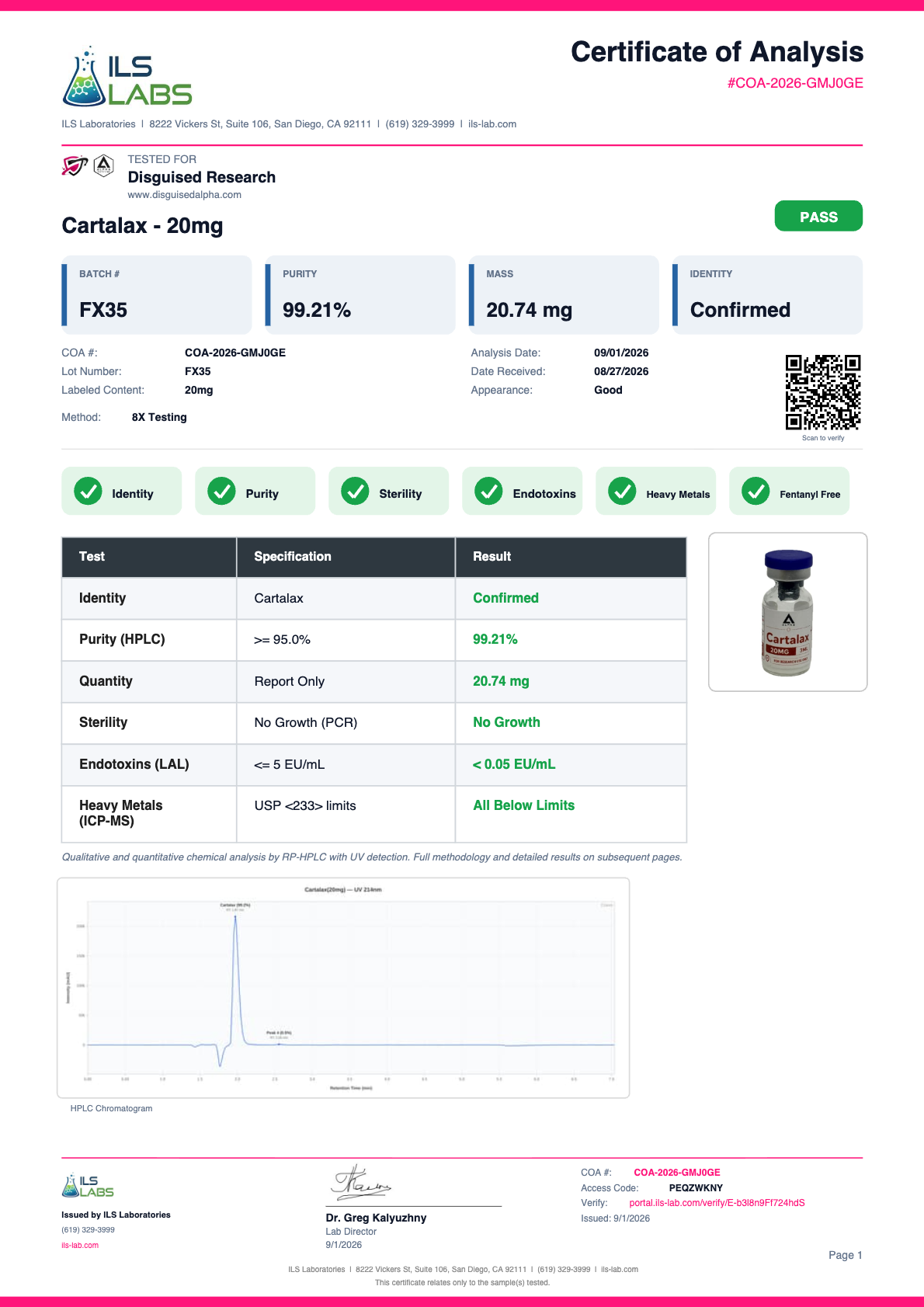Click the small ILS Labs footer logo
924x1307 pixels.
pyautogui.click(x=88, y=1185)
